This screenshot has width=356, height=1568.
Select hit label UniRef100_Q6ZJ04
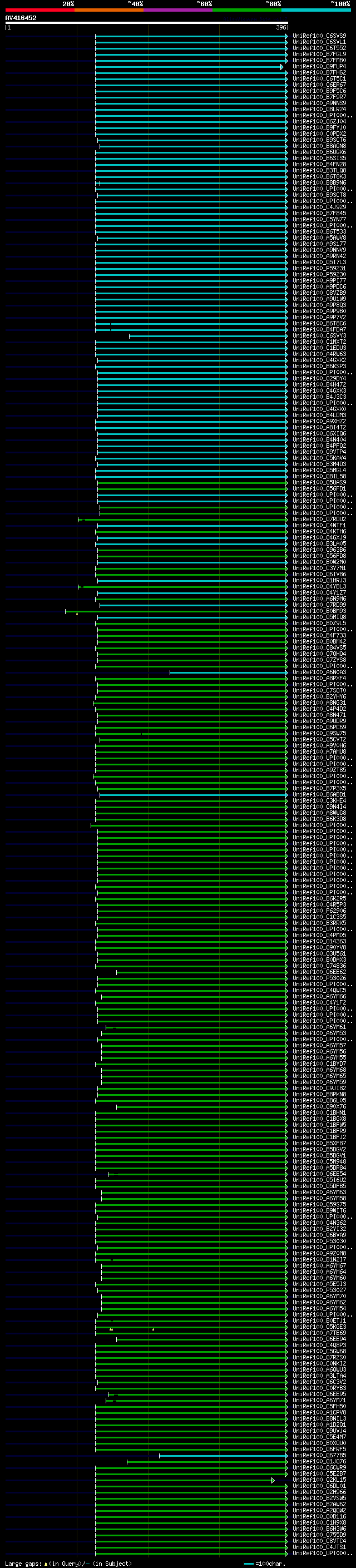tap(319, 122)
